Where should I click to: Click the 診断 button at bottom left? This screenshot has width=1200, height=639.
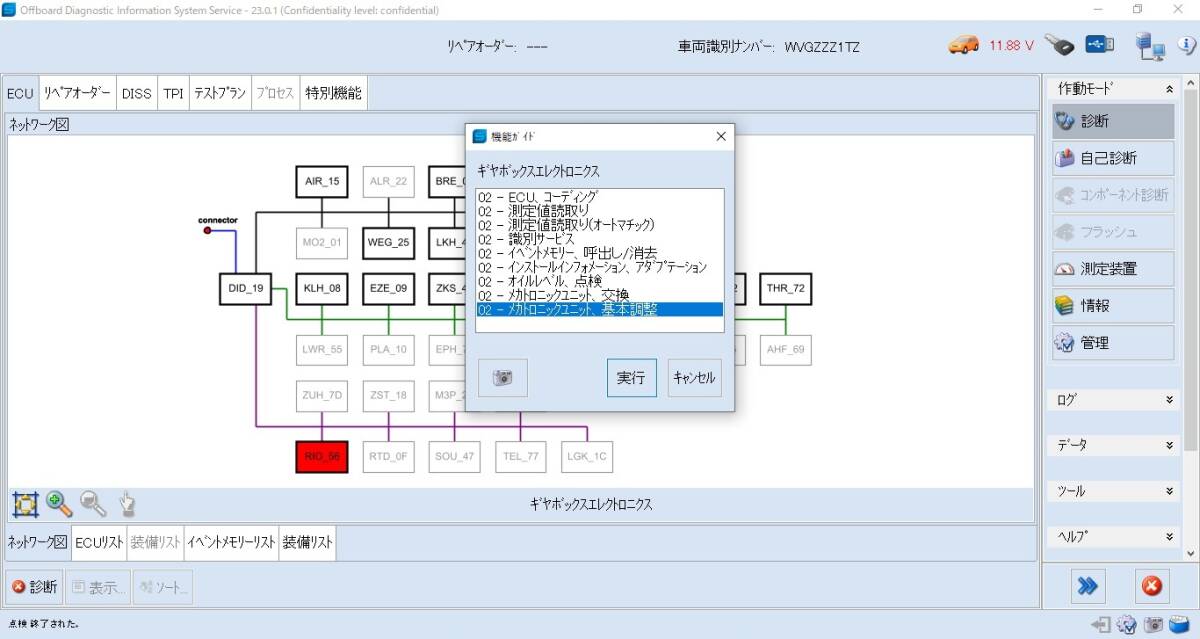34,587
